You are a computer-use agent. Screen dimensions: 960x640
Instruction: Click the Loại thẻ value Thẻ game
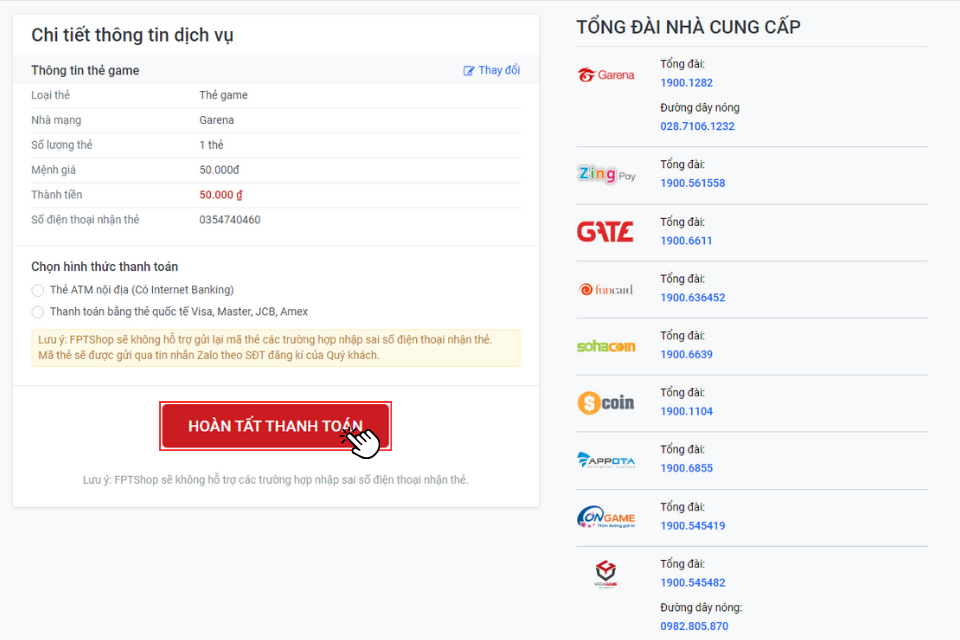[223, 95]
